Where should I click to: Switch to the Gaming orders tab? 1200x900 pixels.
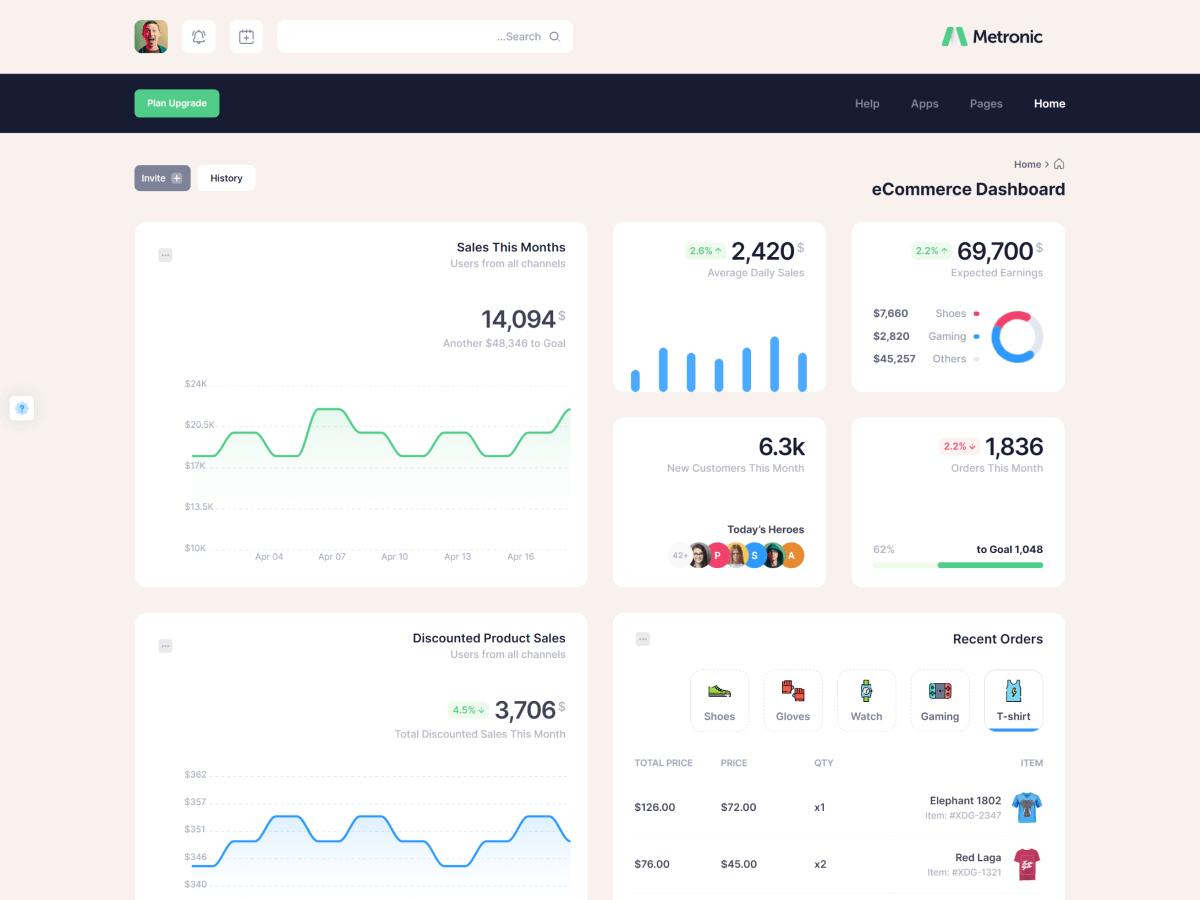[940, 700]
